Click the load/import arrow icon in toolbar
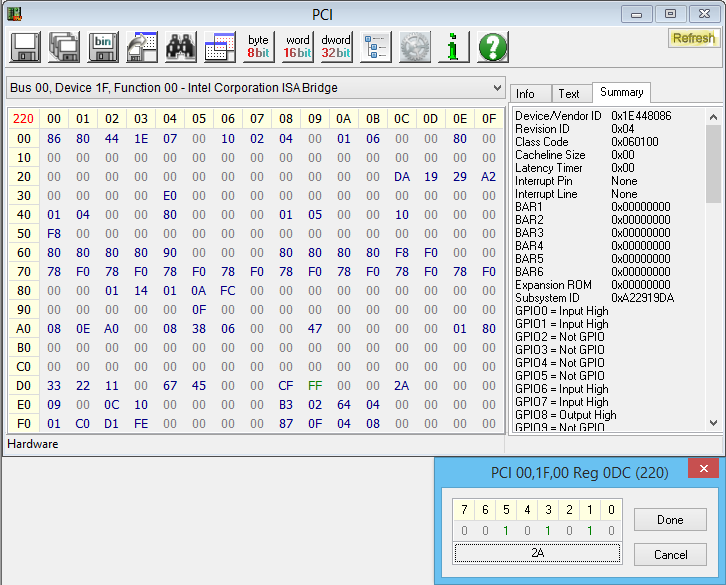This screenshot has width=726, height=585. tap(142, 47)
